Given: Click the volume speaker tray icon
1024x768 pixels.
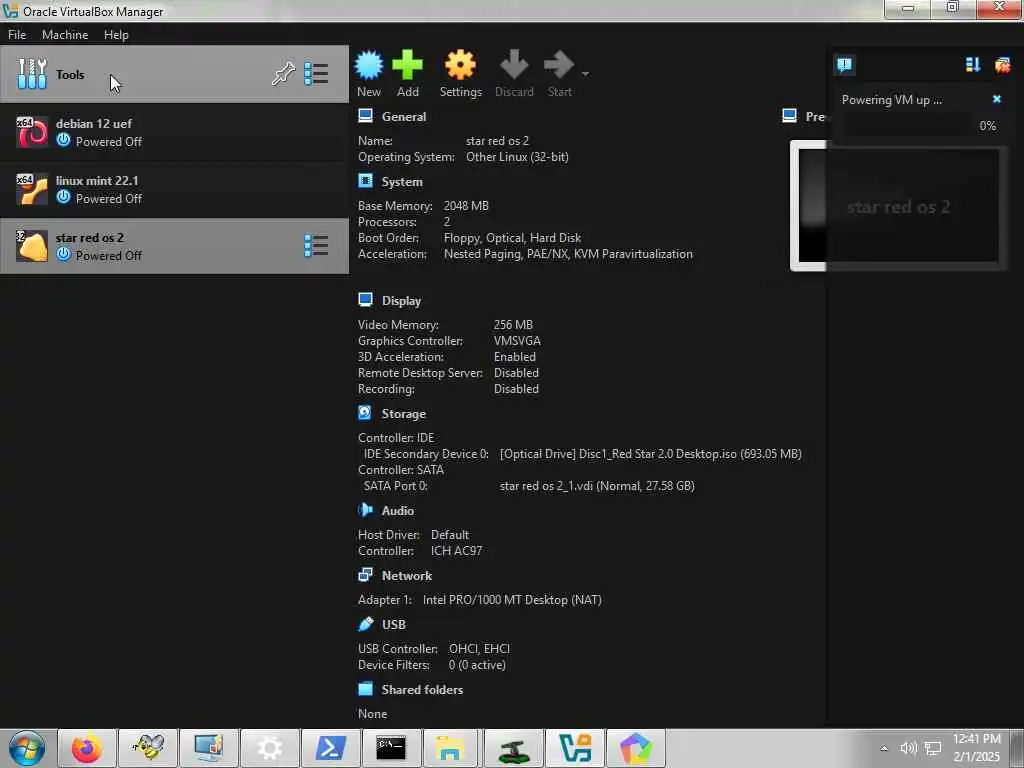Looking at the screenshot, I should pyautogui.click(x=908, y=748).
